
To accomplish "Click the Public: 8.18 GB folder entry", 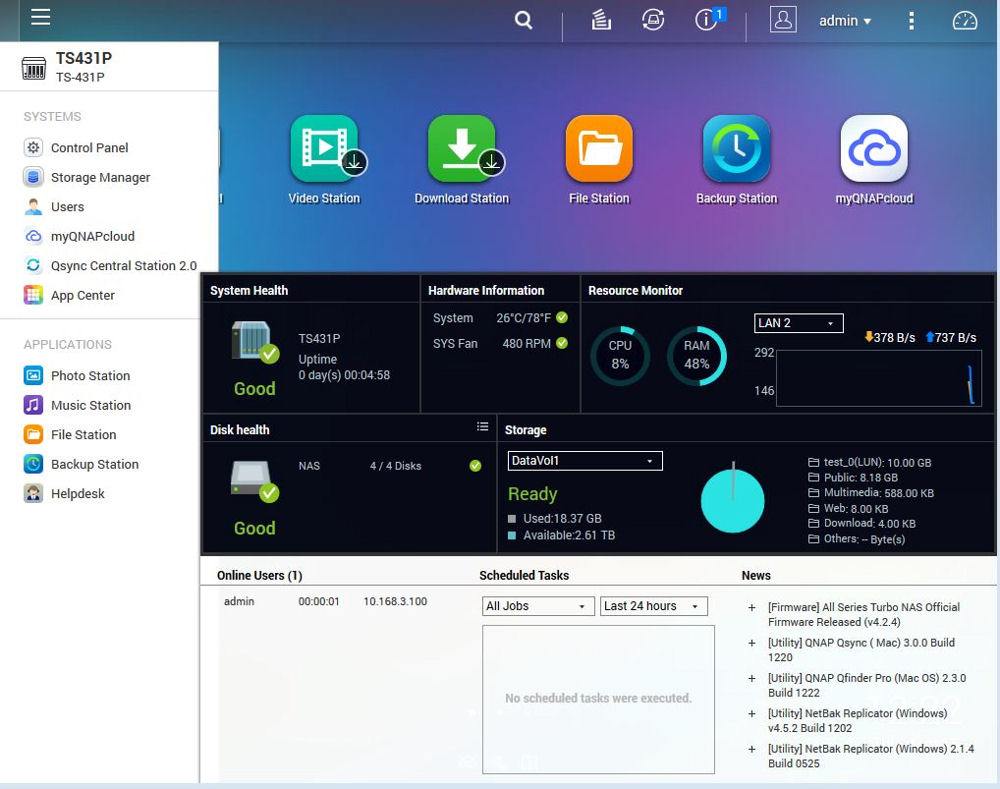I will 853,477.
